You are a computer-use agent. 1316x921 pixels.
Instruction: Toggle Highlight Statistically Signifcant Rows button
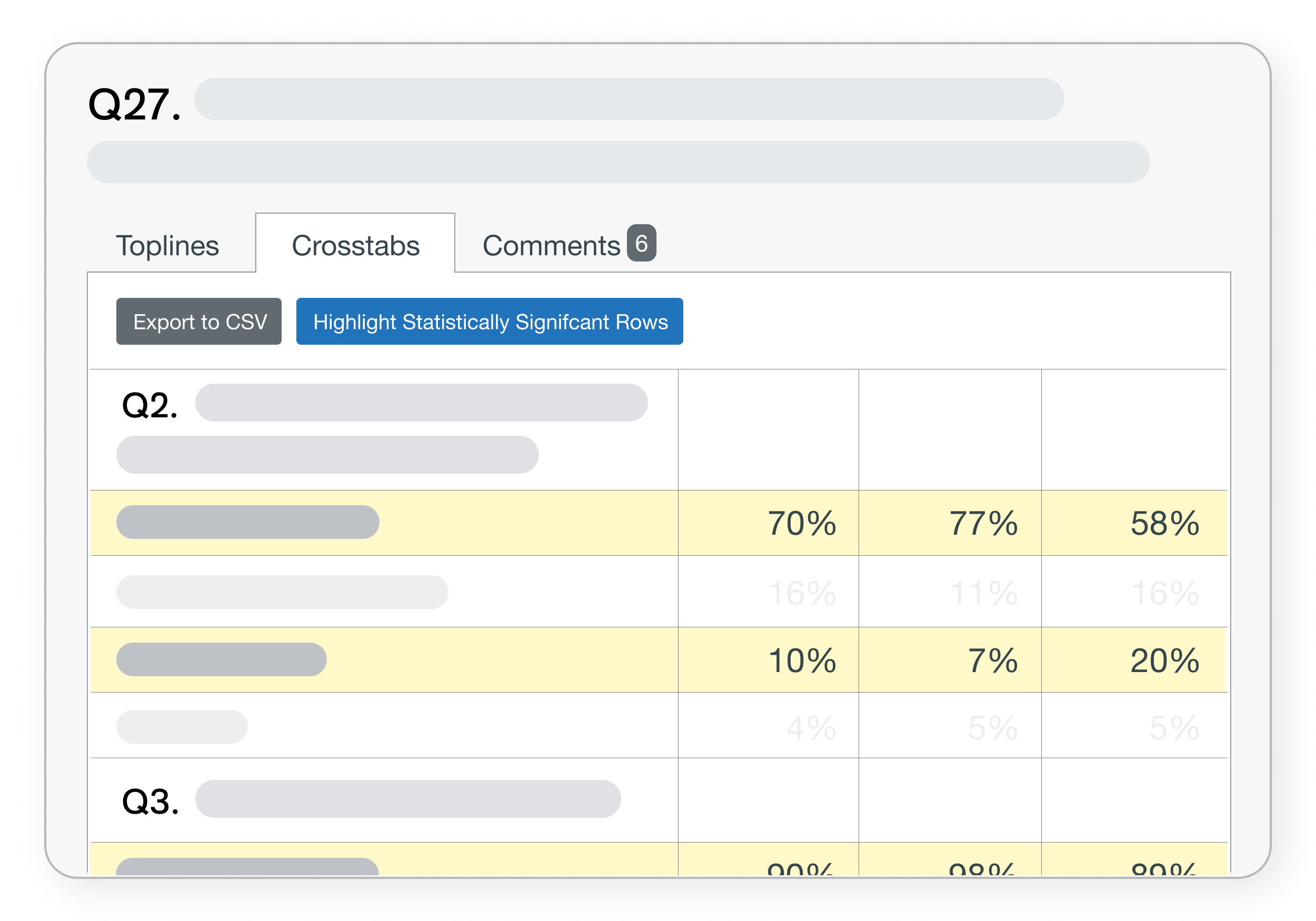coord(490,322)
